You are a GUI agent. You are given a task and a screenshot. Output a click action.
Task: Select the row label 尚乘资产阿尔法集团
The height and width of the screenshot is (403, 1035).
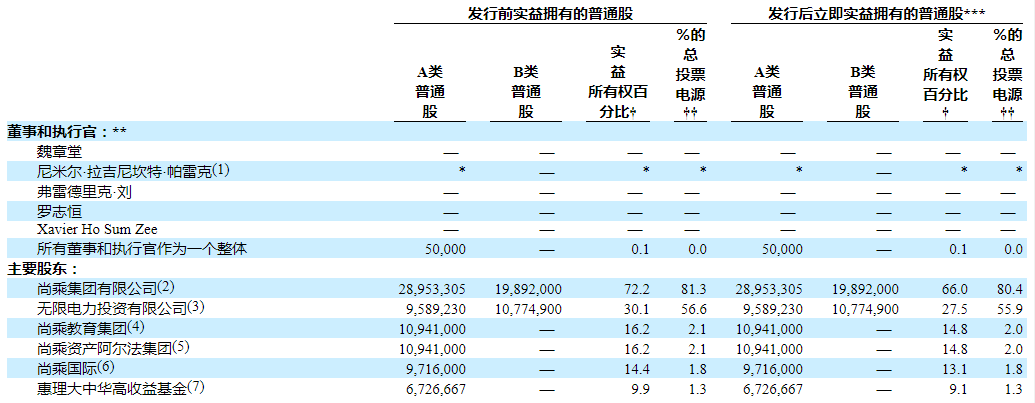105,346
